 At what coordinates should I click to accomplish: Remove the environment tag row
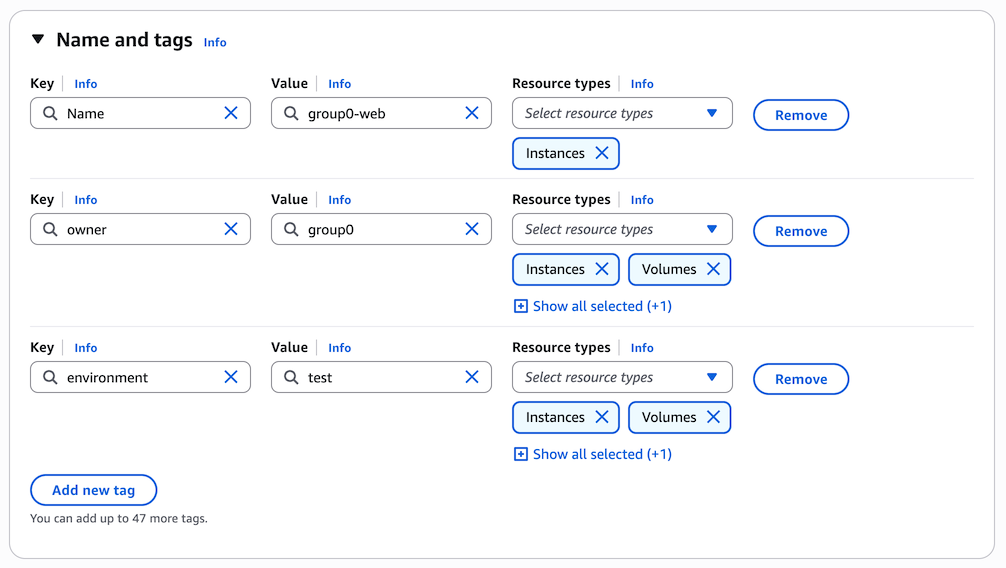800,379
